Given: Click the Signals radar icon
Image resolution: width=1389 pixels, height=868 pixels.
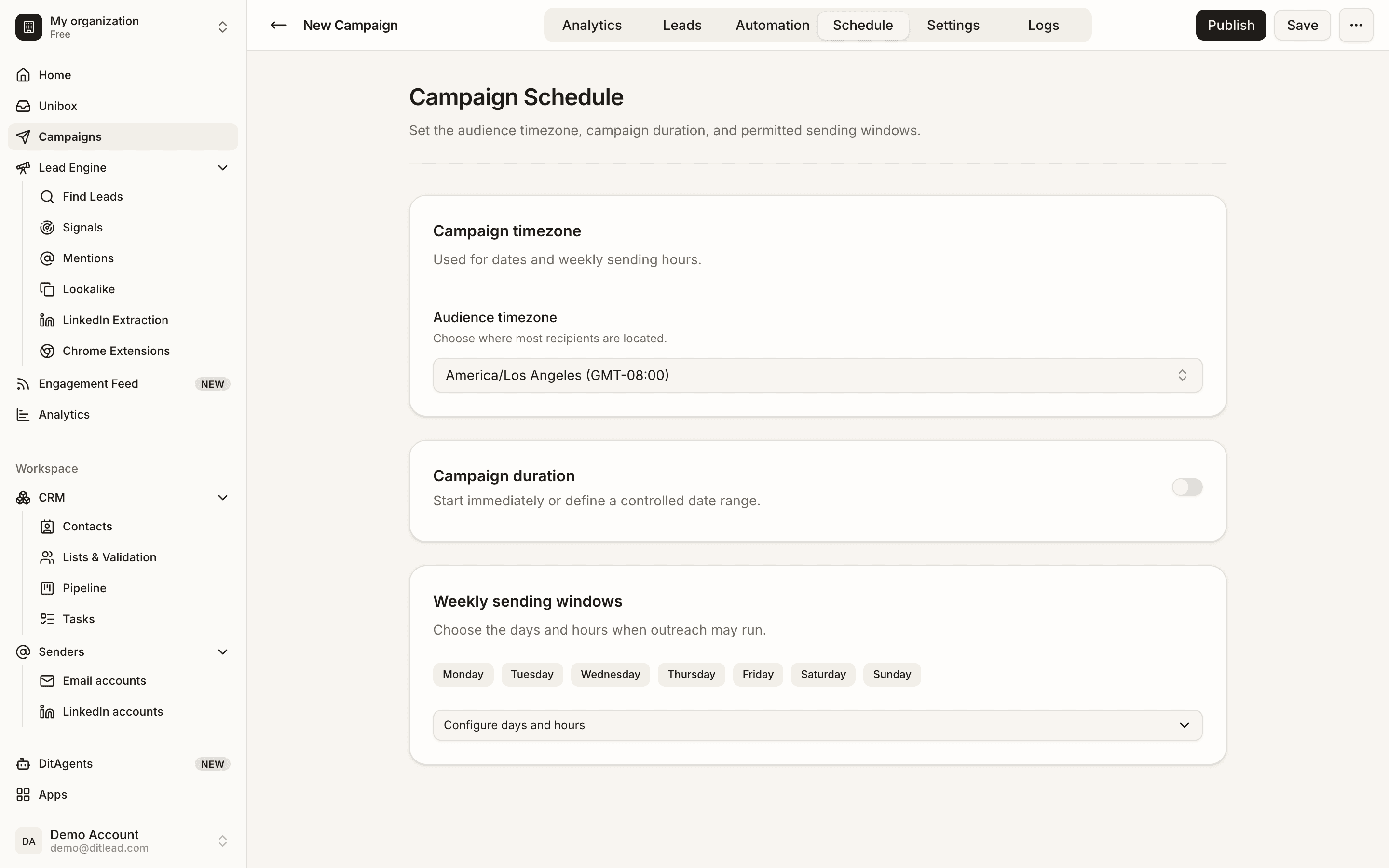Looking at the screenshot, I should (47, 228).
